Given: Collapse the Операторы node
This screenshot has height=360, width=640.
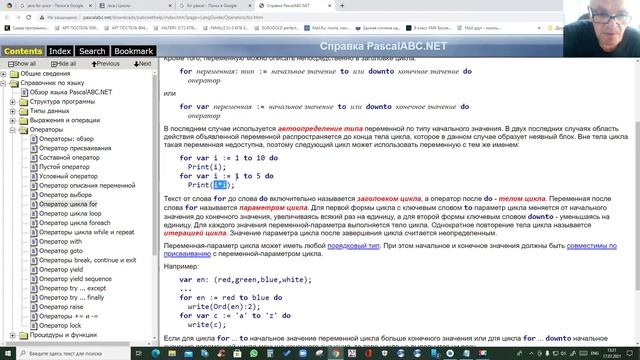Looking at the screenshot, I should [x=13, y=130].
